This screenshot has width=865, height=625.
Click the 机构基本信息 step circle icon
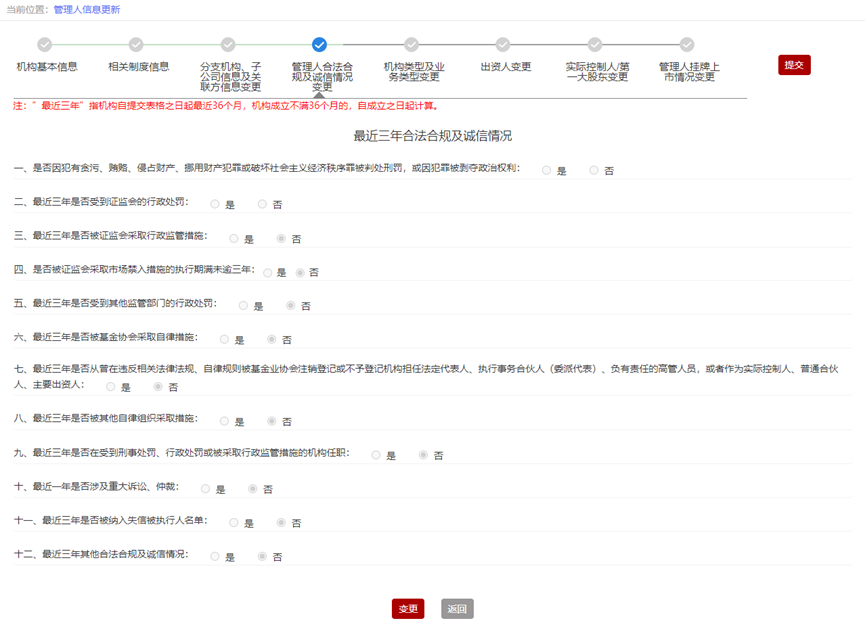pyautogui.click(x=45, y=45)
